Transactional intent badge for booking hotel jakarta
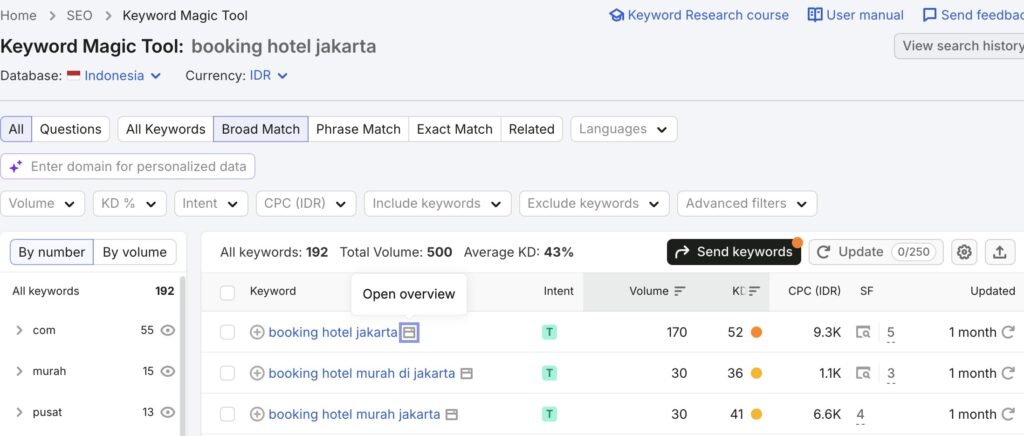1024x436 pixels. pyautogui.click(x=549, y=332)
